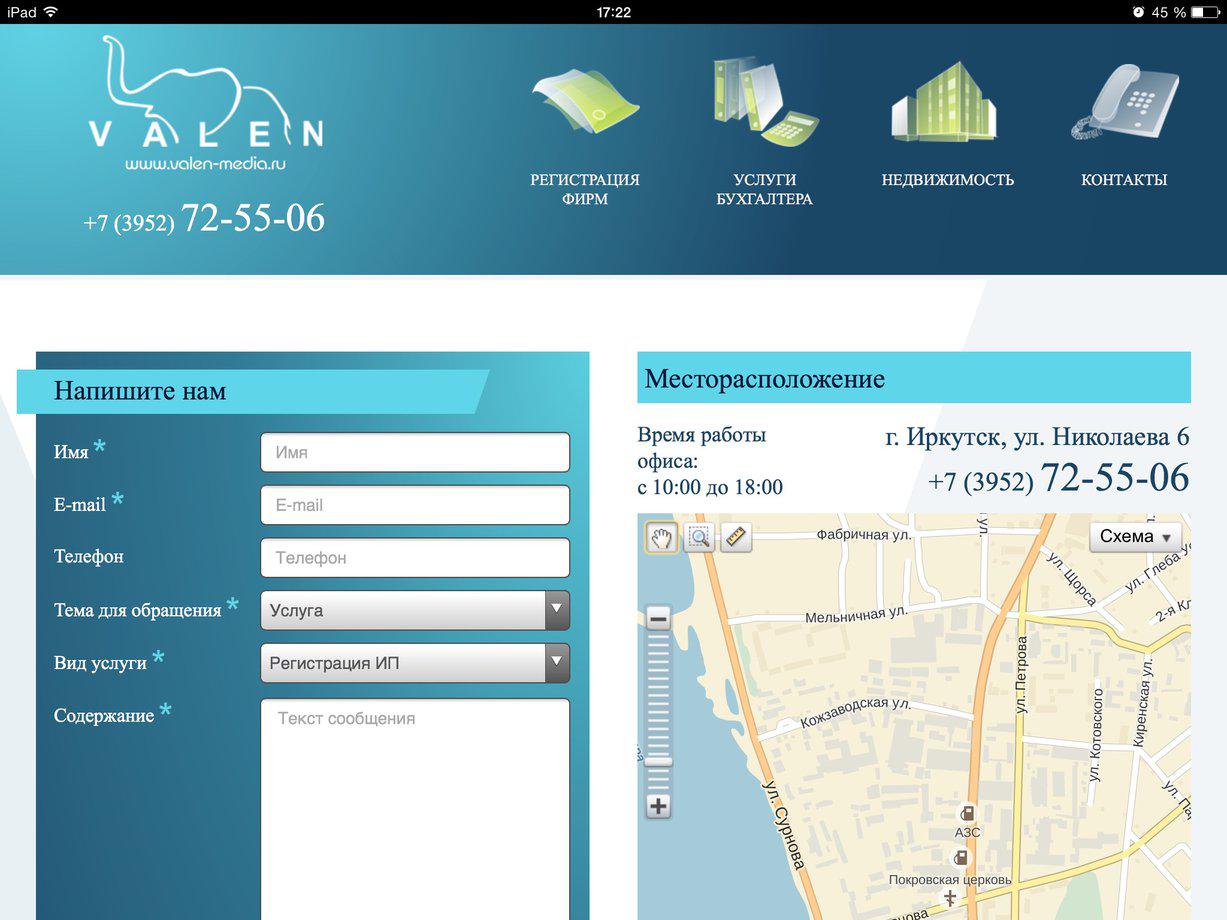Click the map zoom level slider handle
This screenshot has width=1227, height=920.
(658, 762)
